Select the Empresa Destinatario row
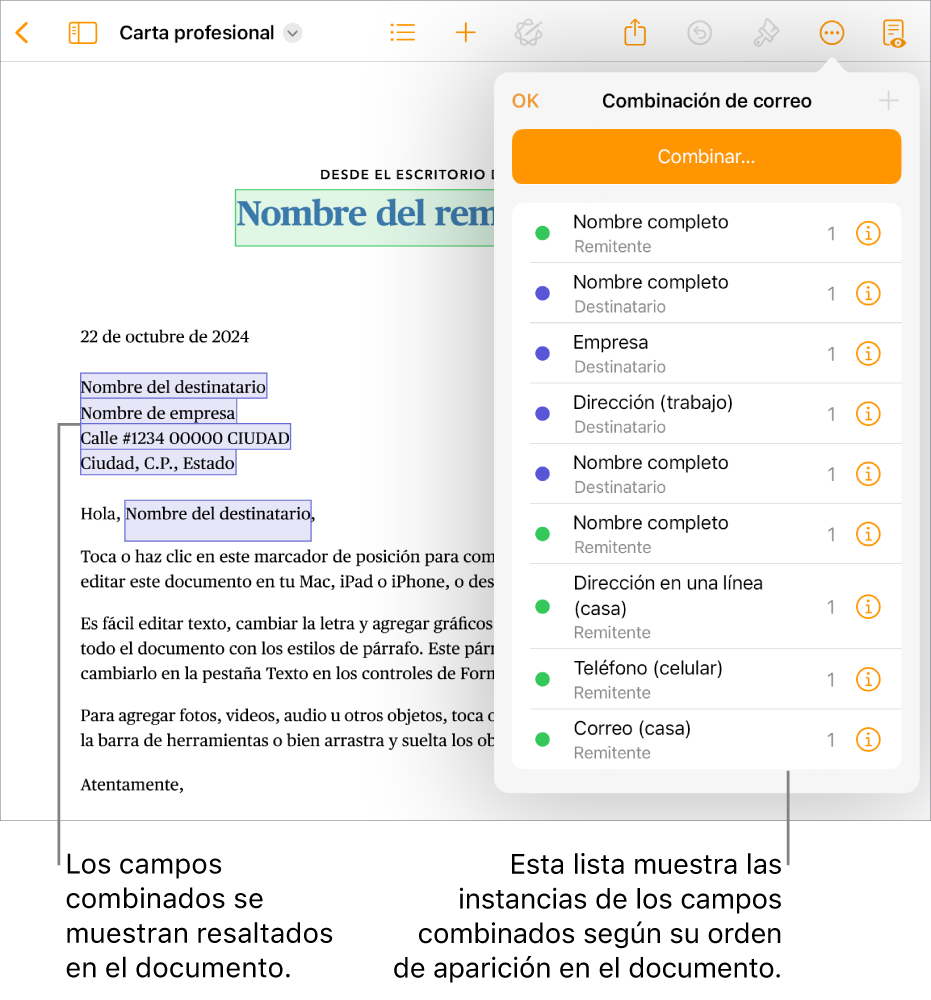The height and width of the screenshot is (1000, 931). tap(707, 353)
